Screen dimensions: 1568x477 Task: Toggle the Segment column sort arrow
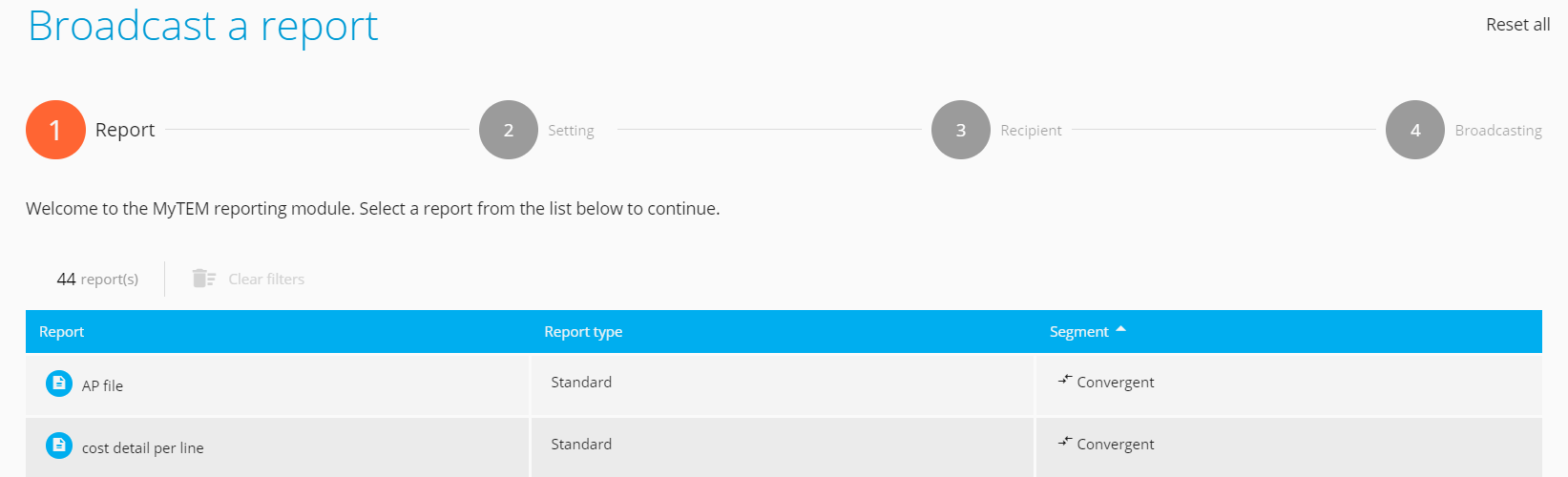coord(1121,330)
